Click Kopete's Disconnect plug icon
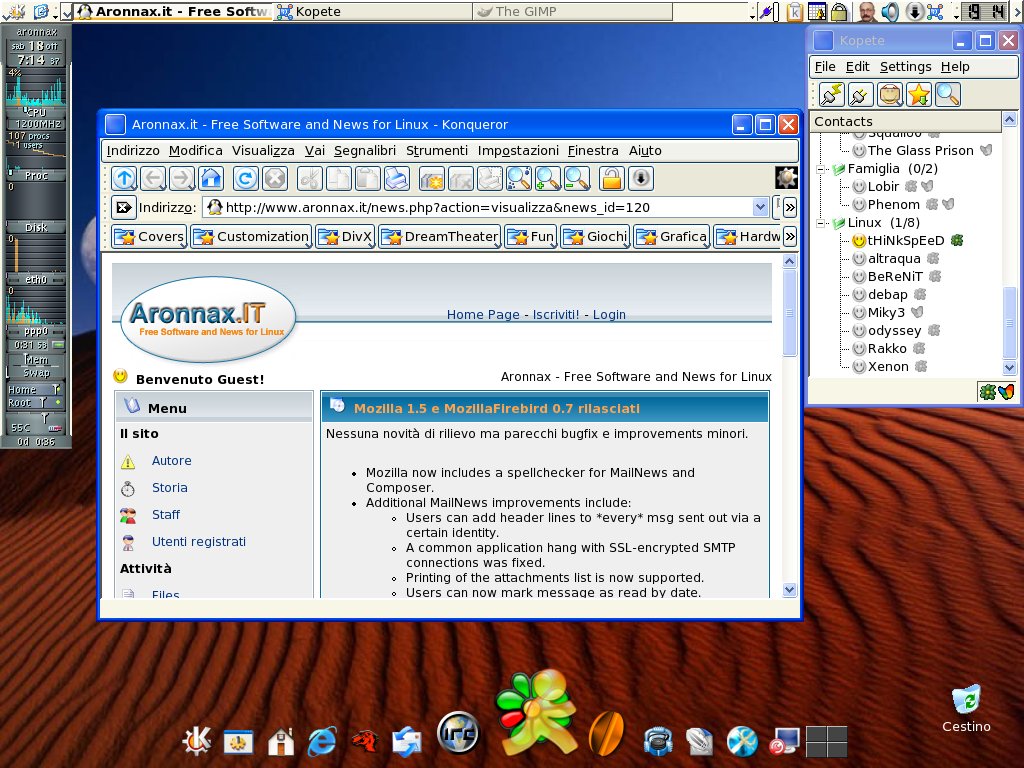Screen dimensions: 1024x768 860,95
